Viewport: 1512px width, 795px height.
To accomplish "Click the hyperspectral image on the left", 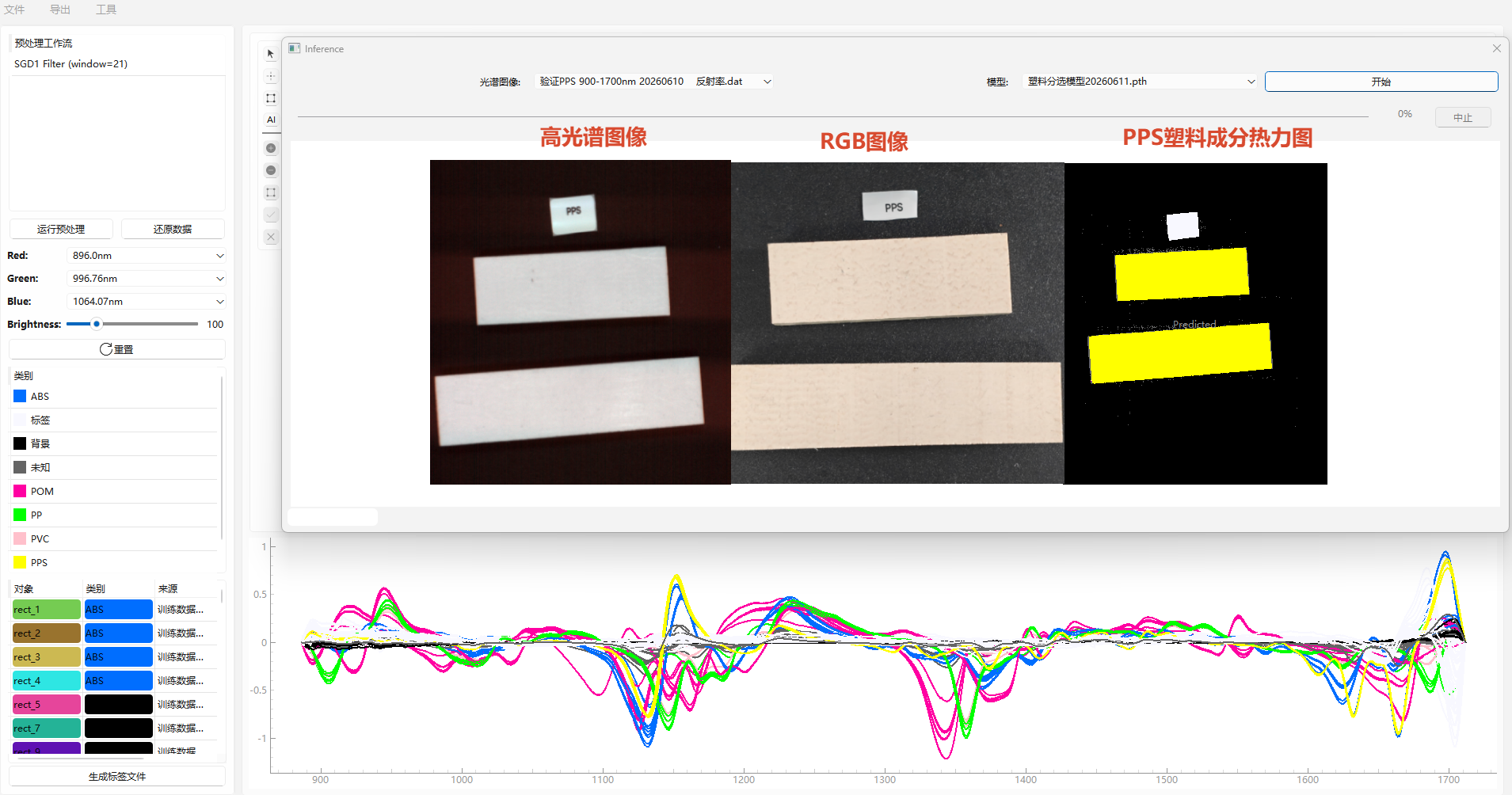I will click(581, 322).
